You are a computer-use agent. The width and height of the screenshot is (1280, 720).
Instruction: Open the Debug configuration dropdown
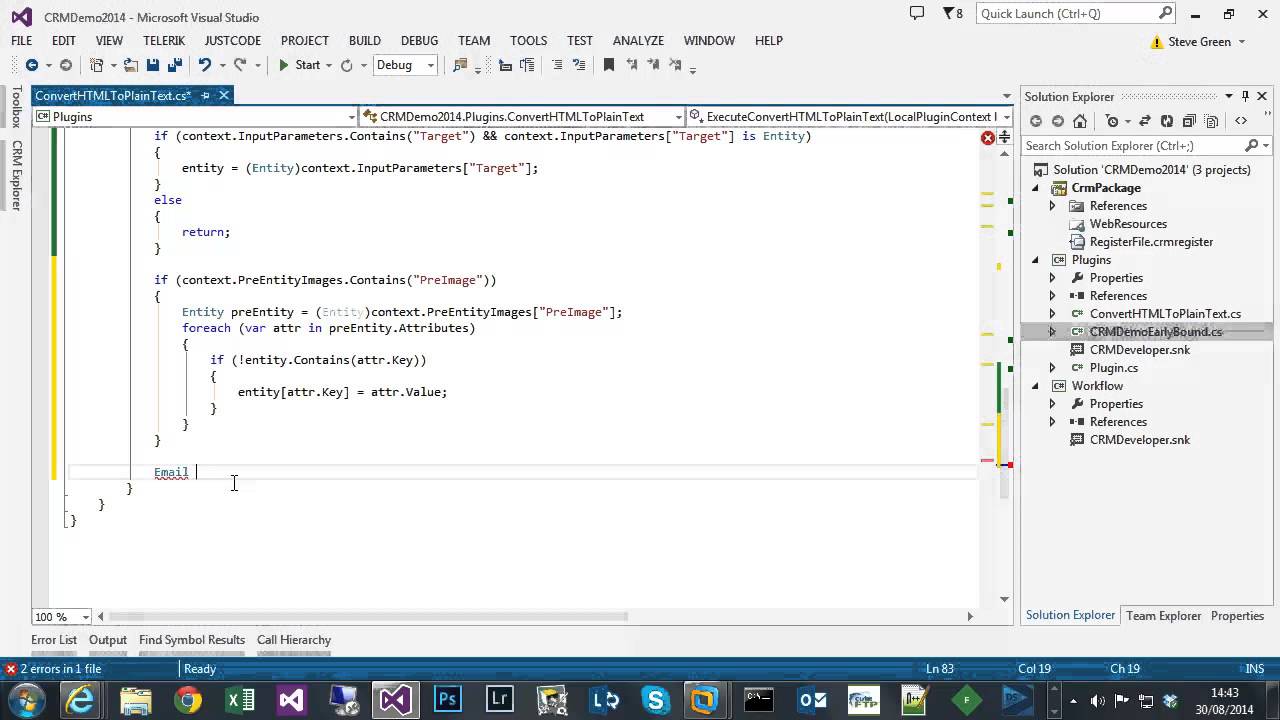pos(405,65)
